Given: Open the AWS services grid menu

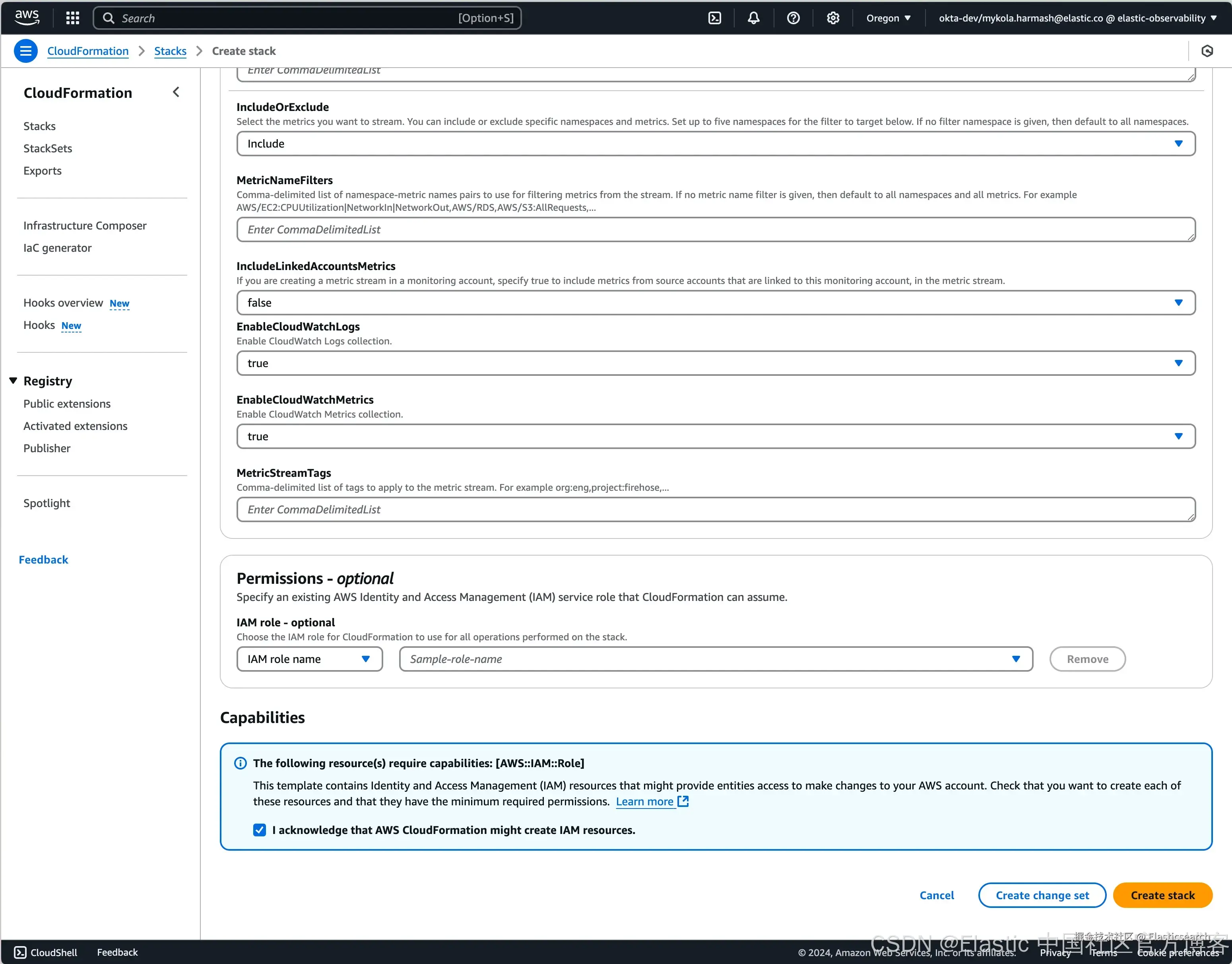Looking at the screenshot, I should (72, 18).
